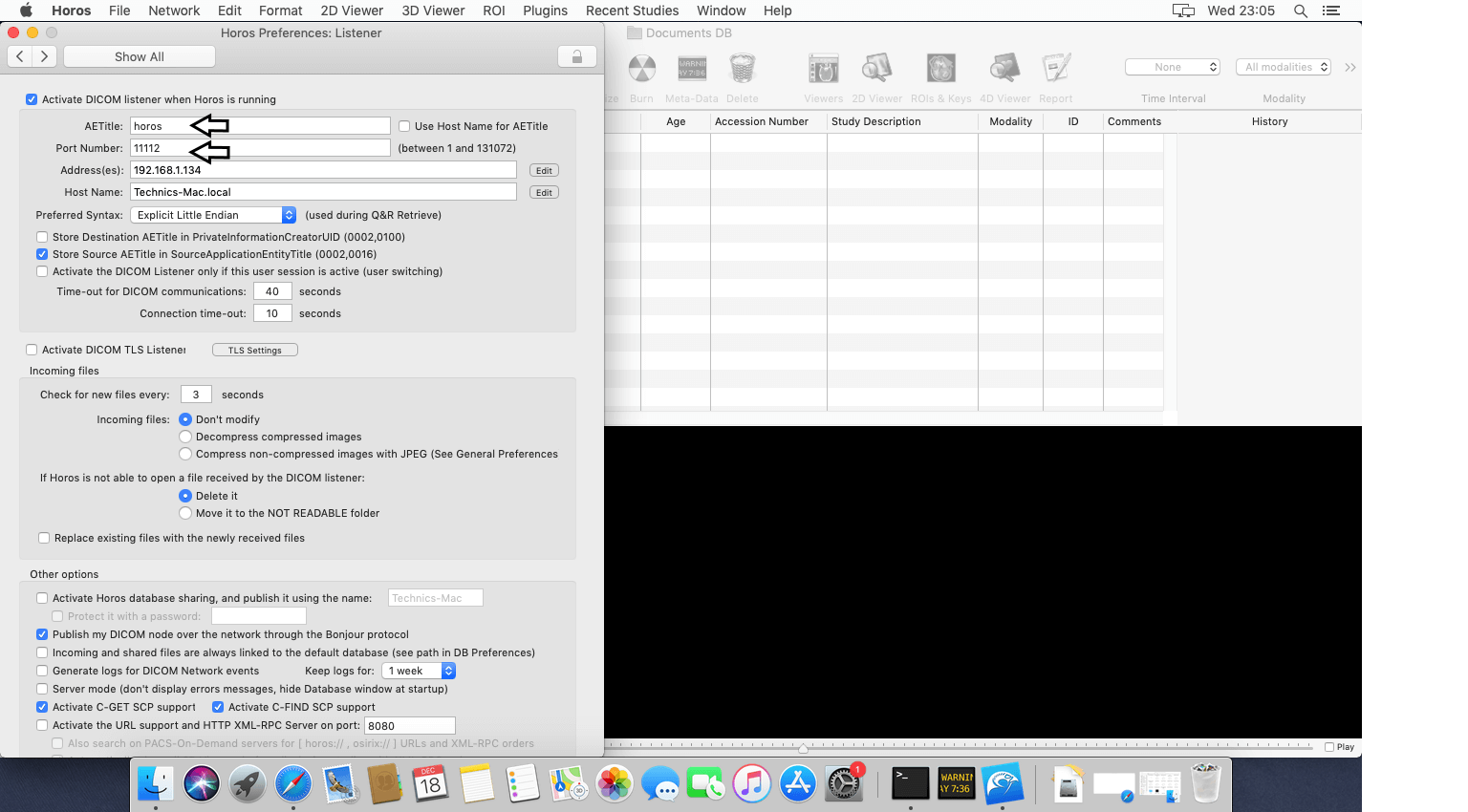Open TLS Settings button
The width and height of the screenshot is (1468, 812).
coord(255,350)
